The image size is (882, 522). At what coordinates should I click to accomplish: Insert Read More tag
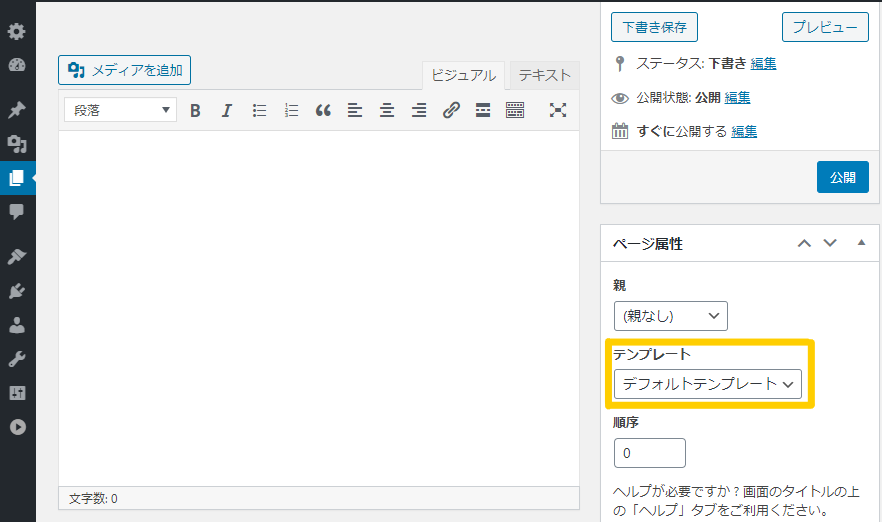tap(483, 110)
